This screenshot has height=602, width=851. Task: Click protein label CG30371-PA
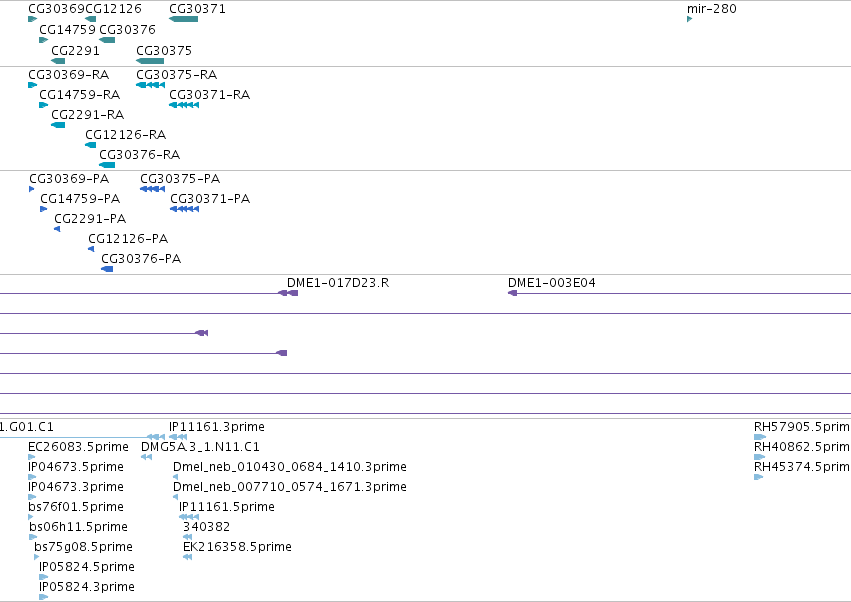tap(210, 199)
